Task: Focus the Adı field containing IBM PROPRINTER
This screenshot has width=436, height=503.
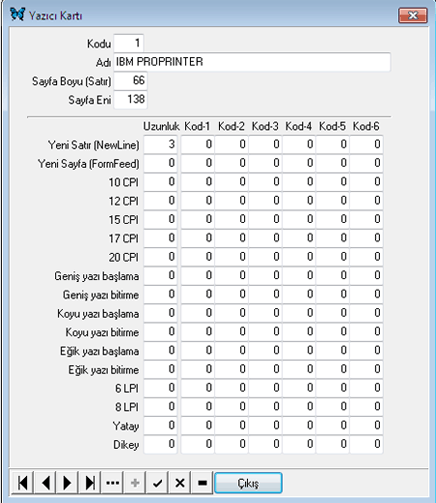Action: [252, 62]
